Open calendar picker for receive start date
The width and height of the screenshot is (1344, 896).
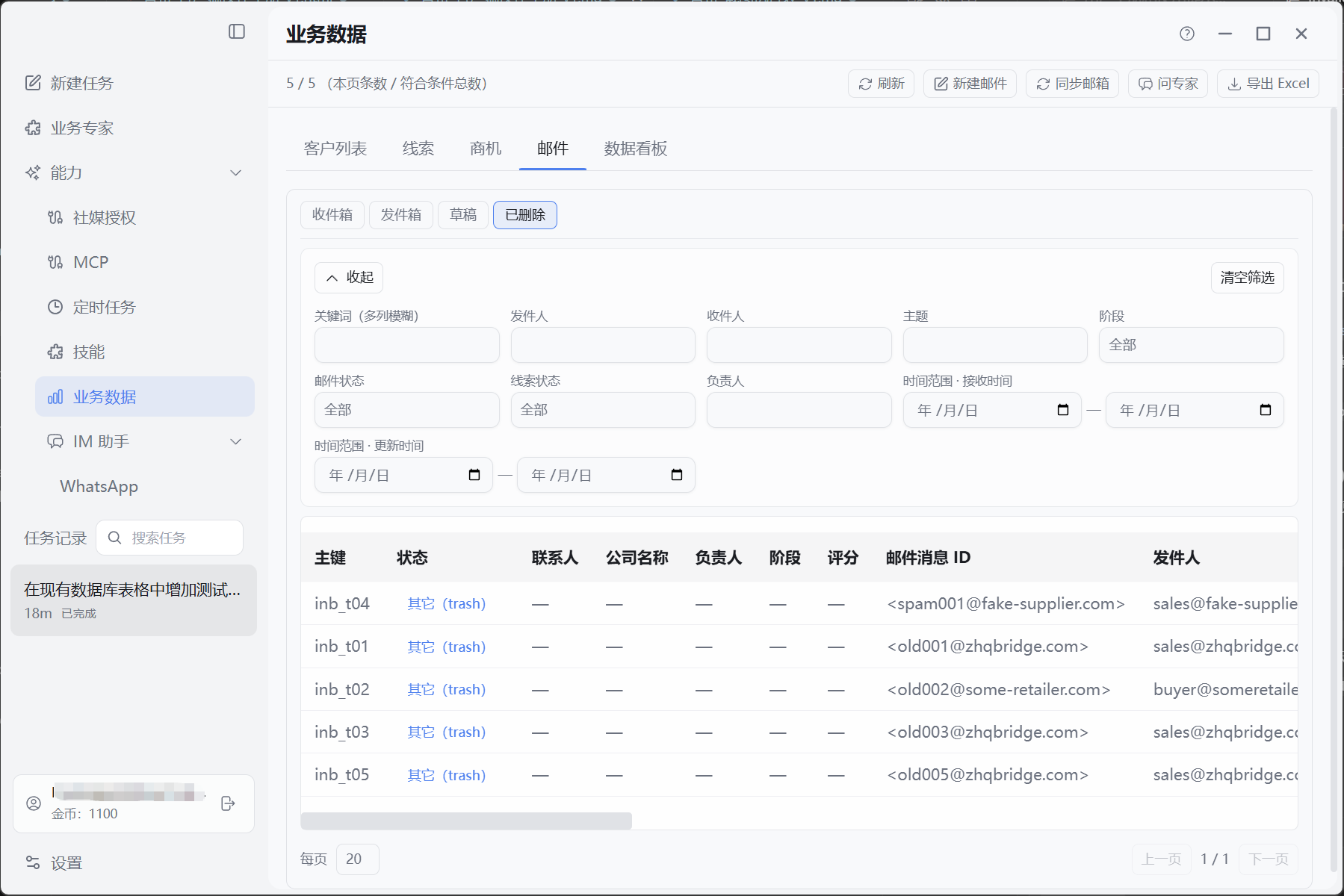1063,410
